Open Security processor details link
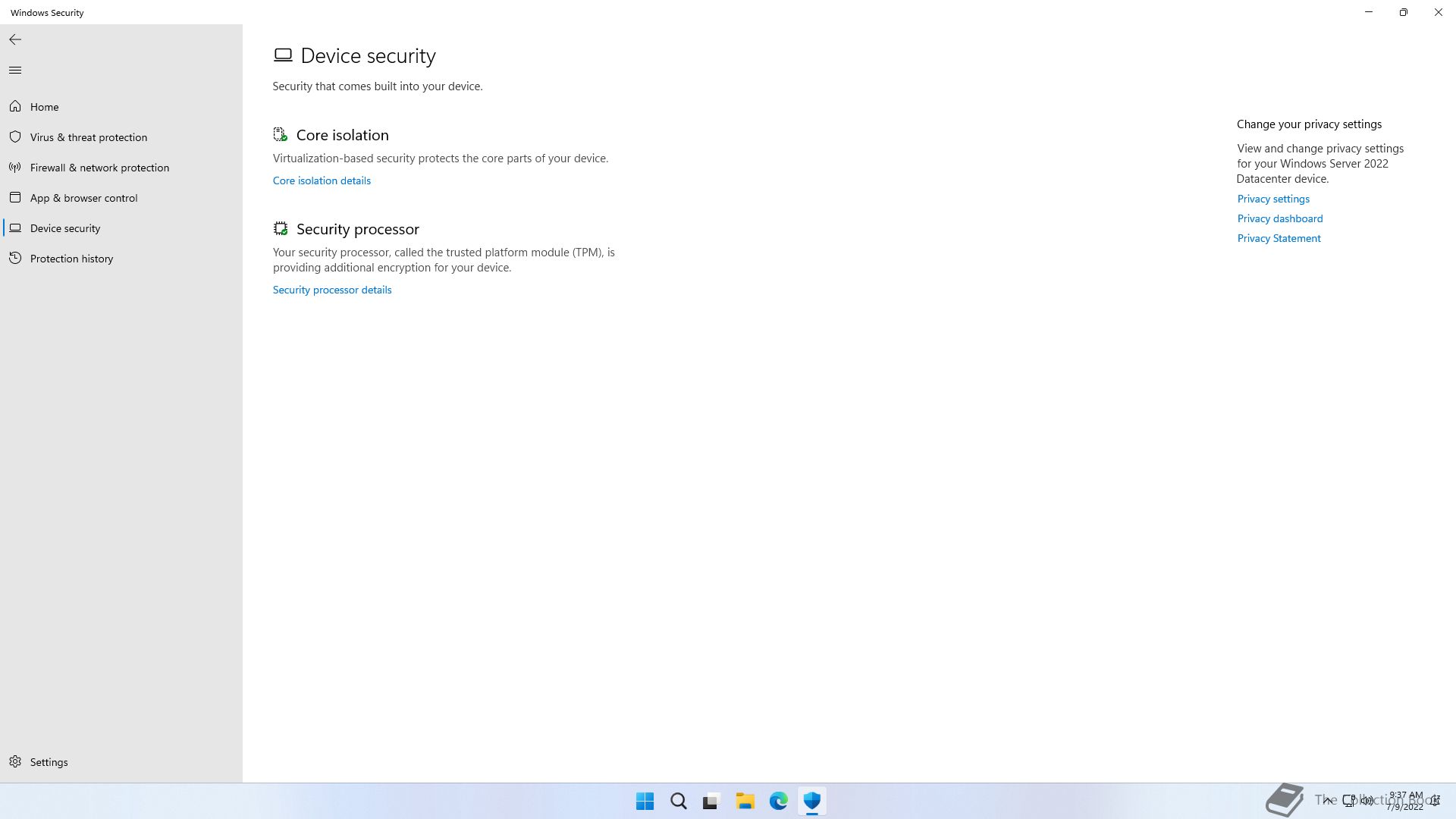 click(x=332, y=290)
